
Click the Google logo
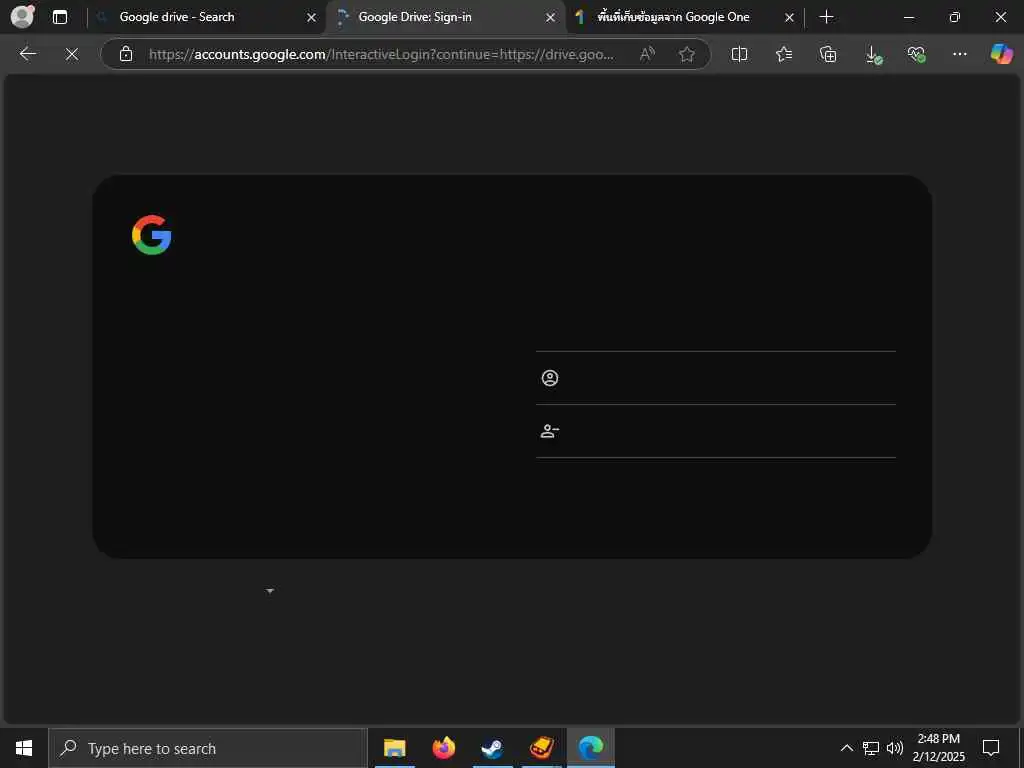pos(152,234)
